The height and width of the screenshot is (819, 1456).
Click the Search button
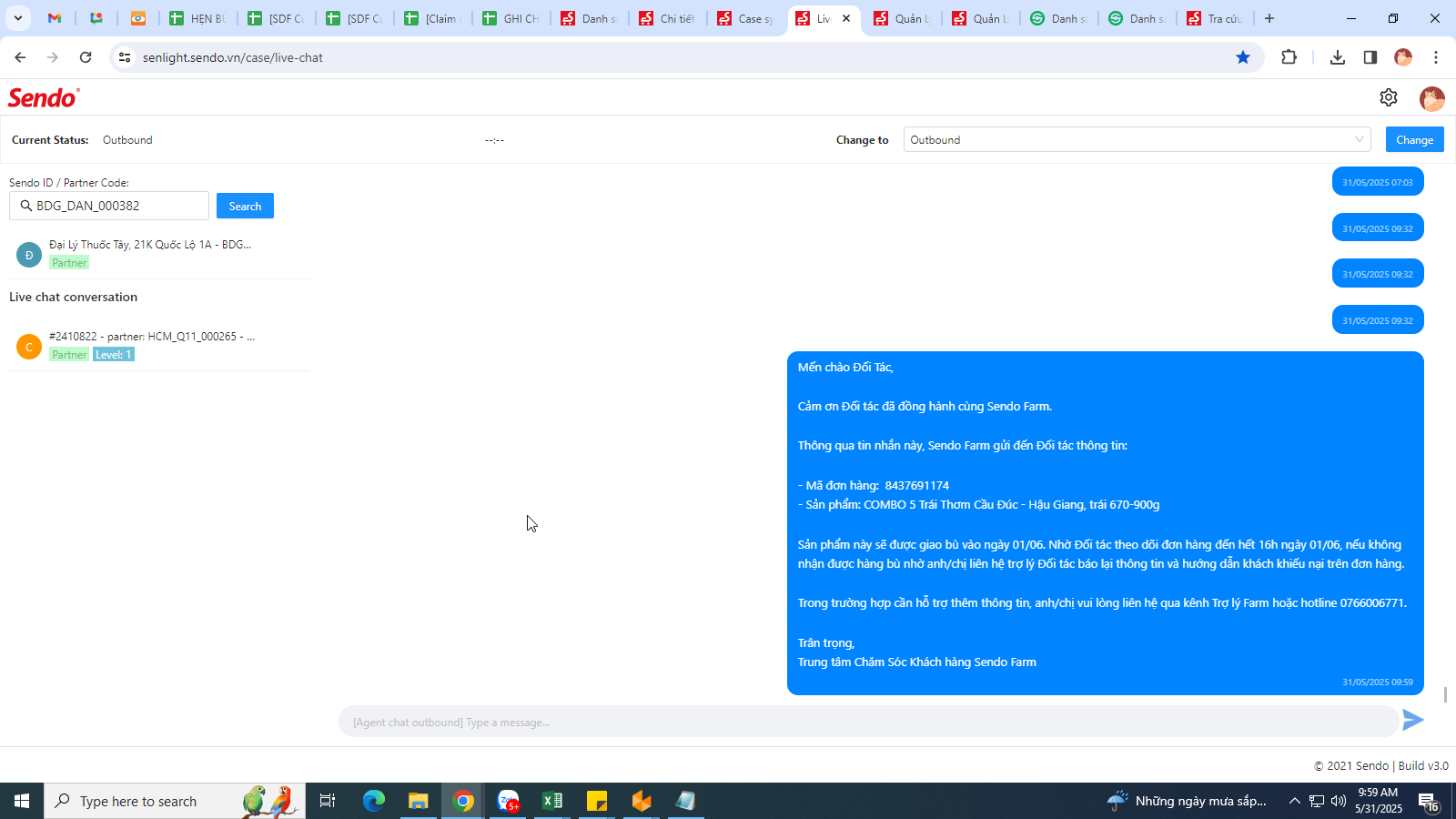point(245,206)
